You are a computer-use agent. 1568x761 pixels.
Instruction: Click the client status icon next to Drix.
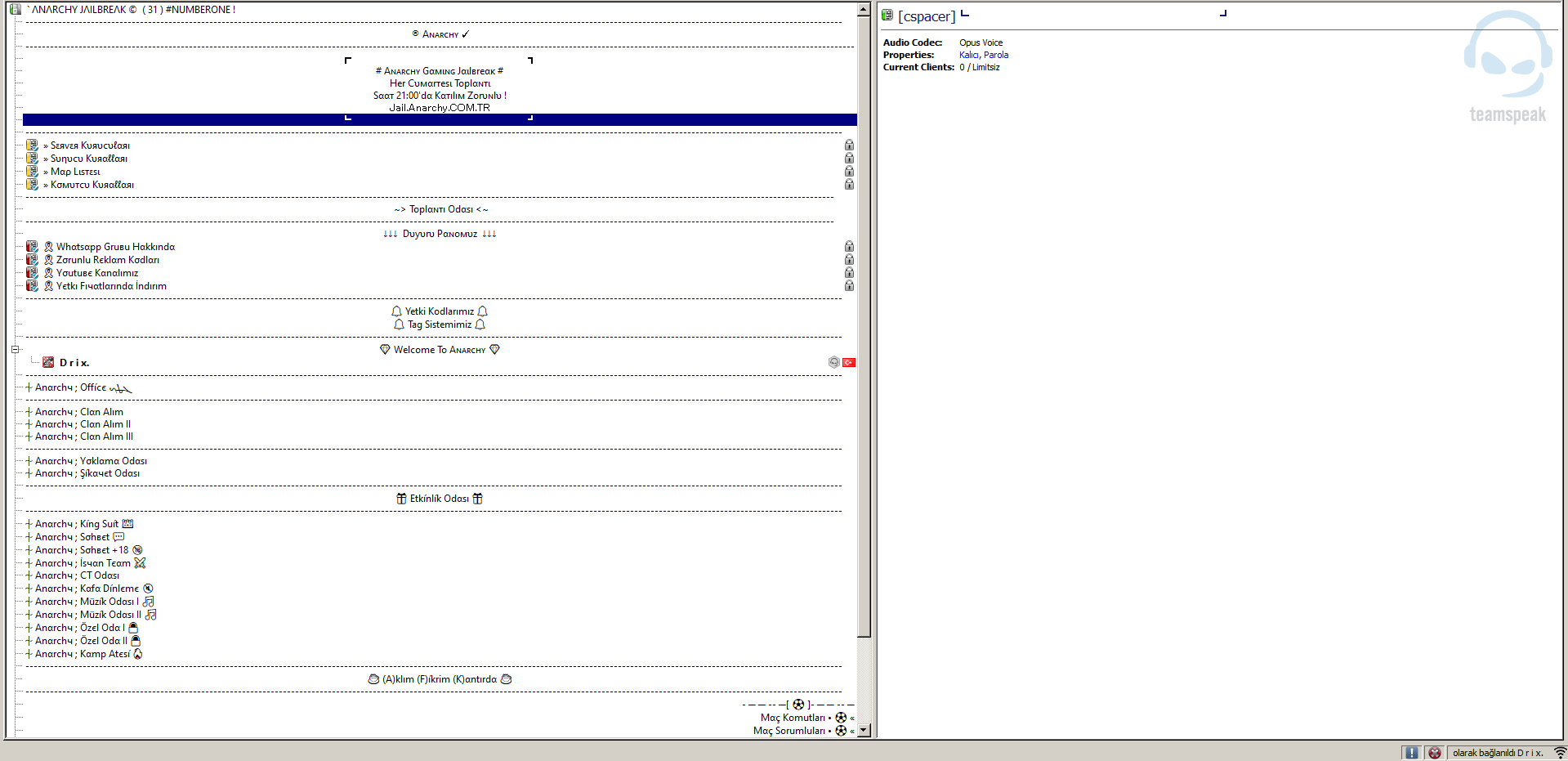pos(48,362)
